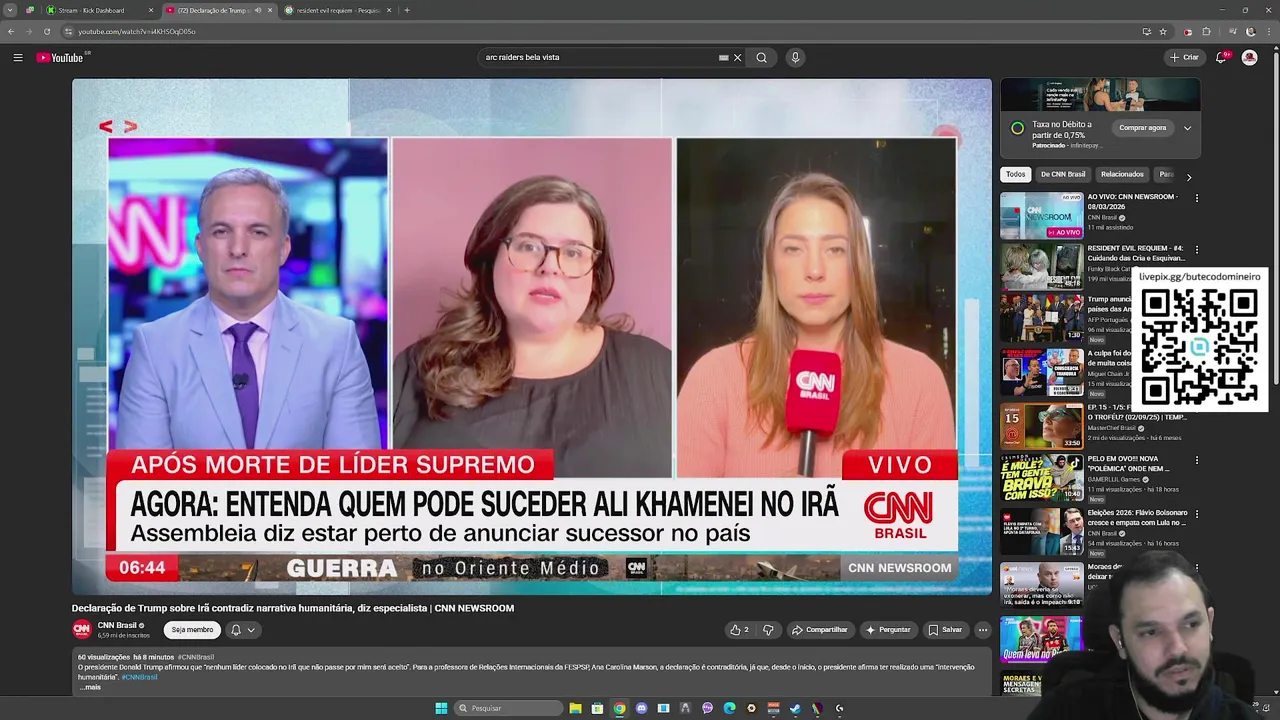The height and width of the screenshot is (720, 1280).
Task: Click the video title Declaração de Trump sobre Irã
Action: (x=293, y=608)
